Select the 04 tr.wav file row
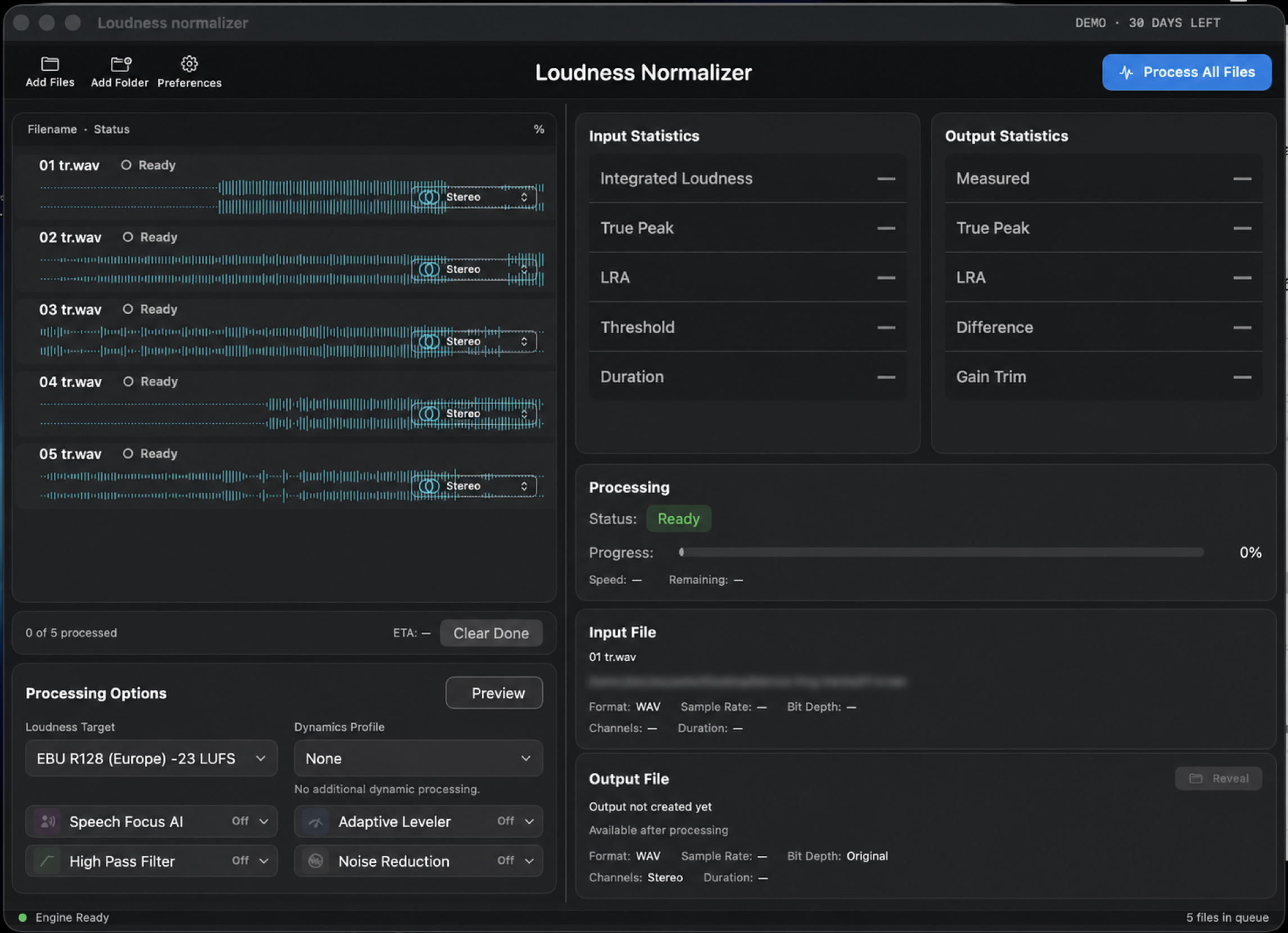Screen dimensions: 1288x933 click(x=284, y=403)
